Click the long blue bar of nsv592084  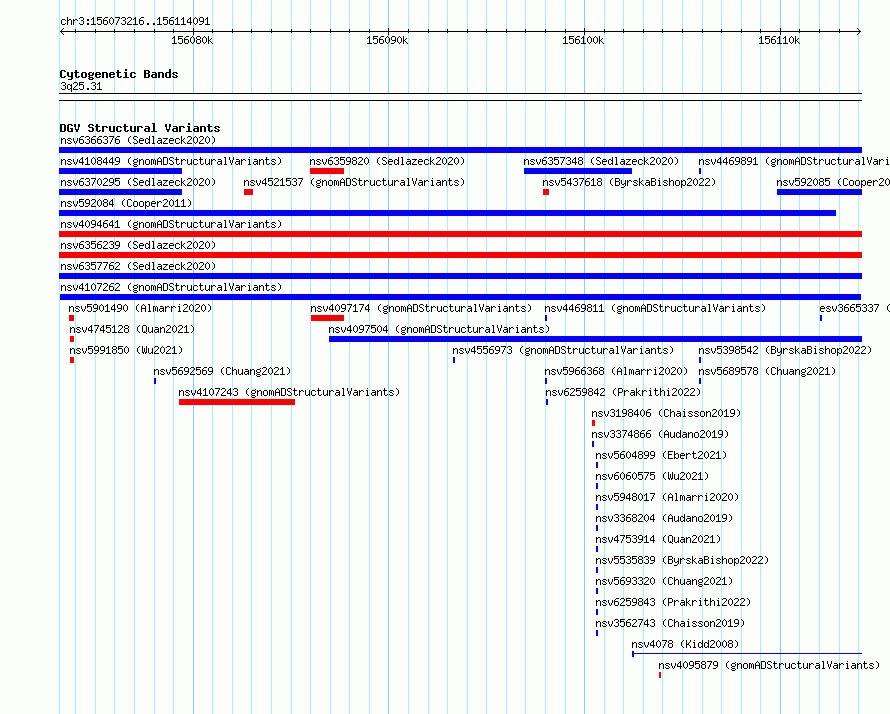[x=447, y=213]
